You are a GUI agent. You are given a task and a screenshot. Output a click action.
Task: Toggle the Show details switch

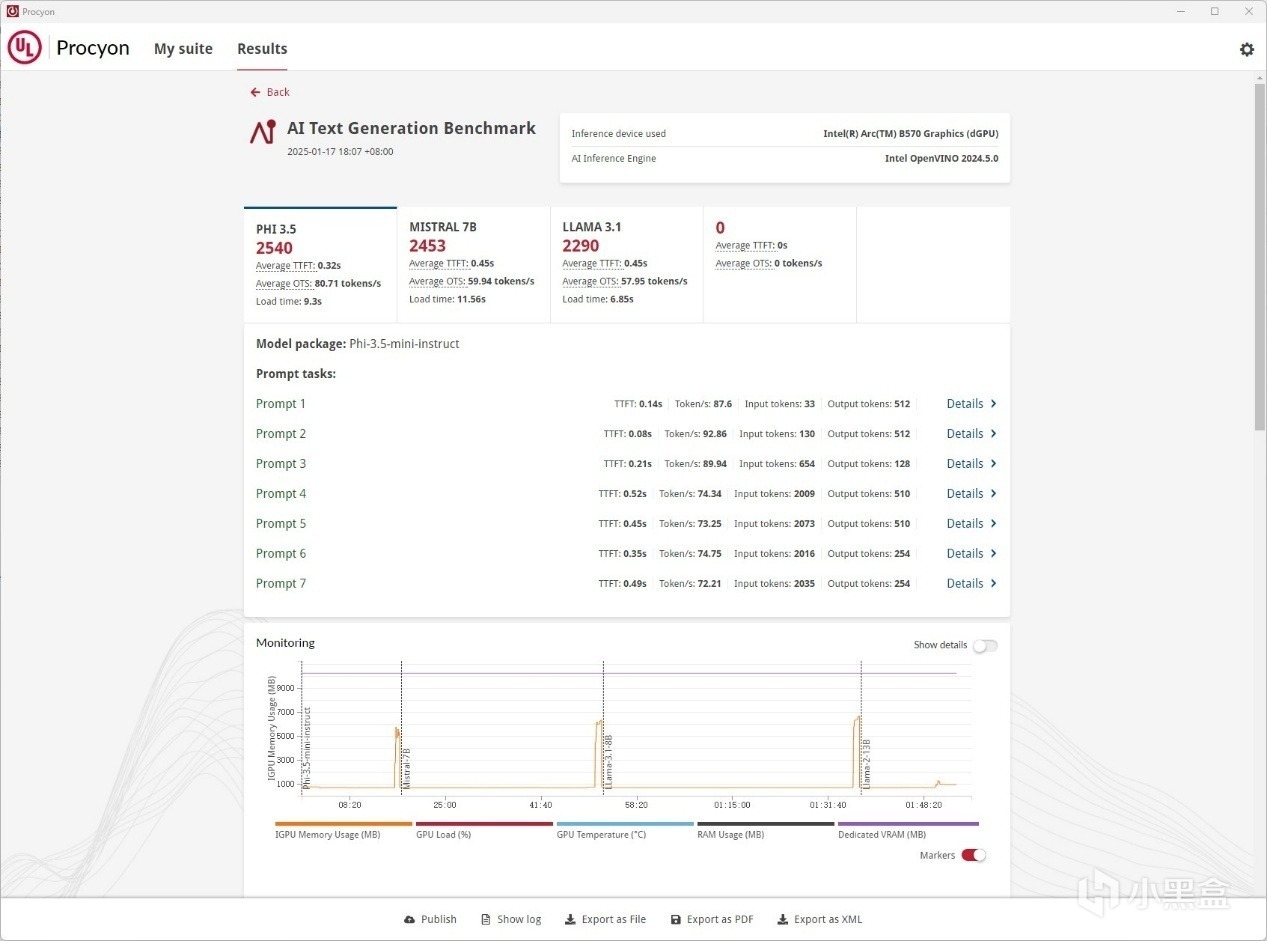(985, 645)
